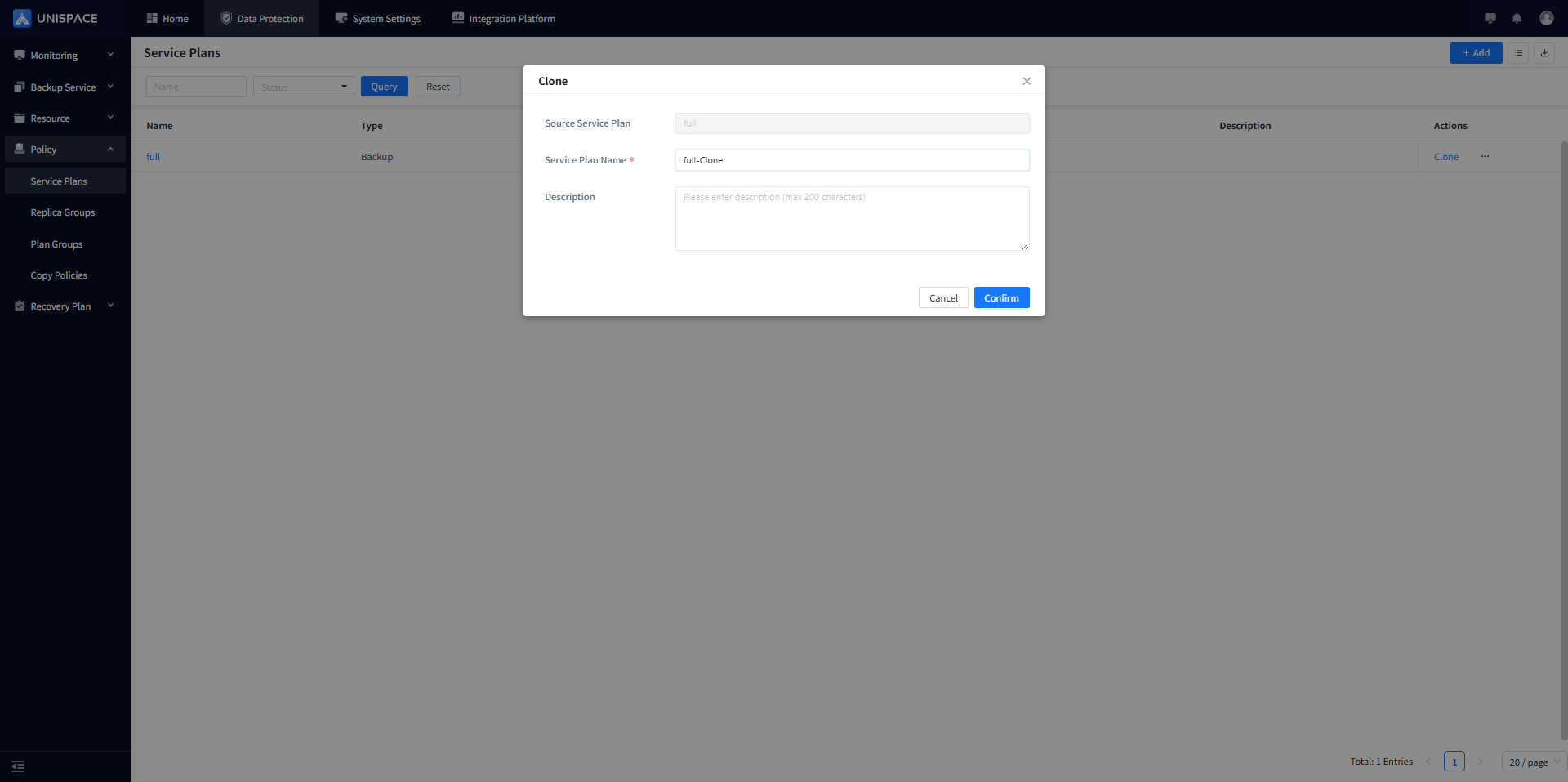Click the Query button
This screenshot has height=782, width=1568.
coord(384,87)
